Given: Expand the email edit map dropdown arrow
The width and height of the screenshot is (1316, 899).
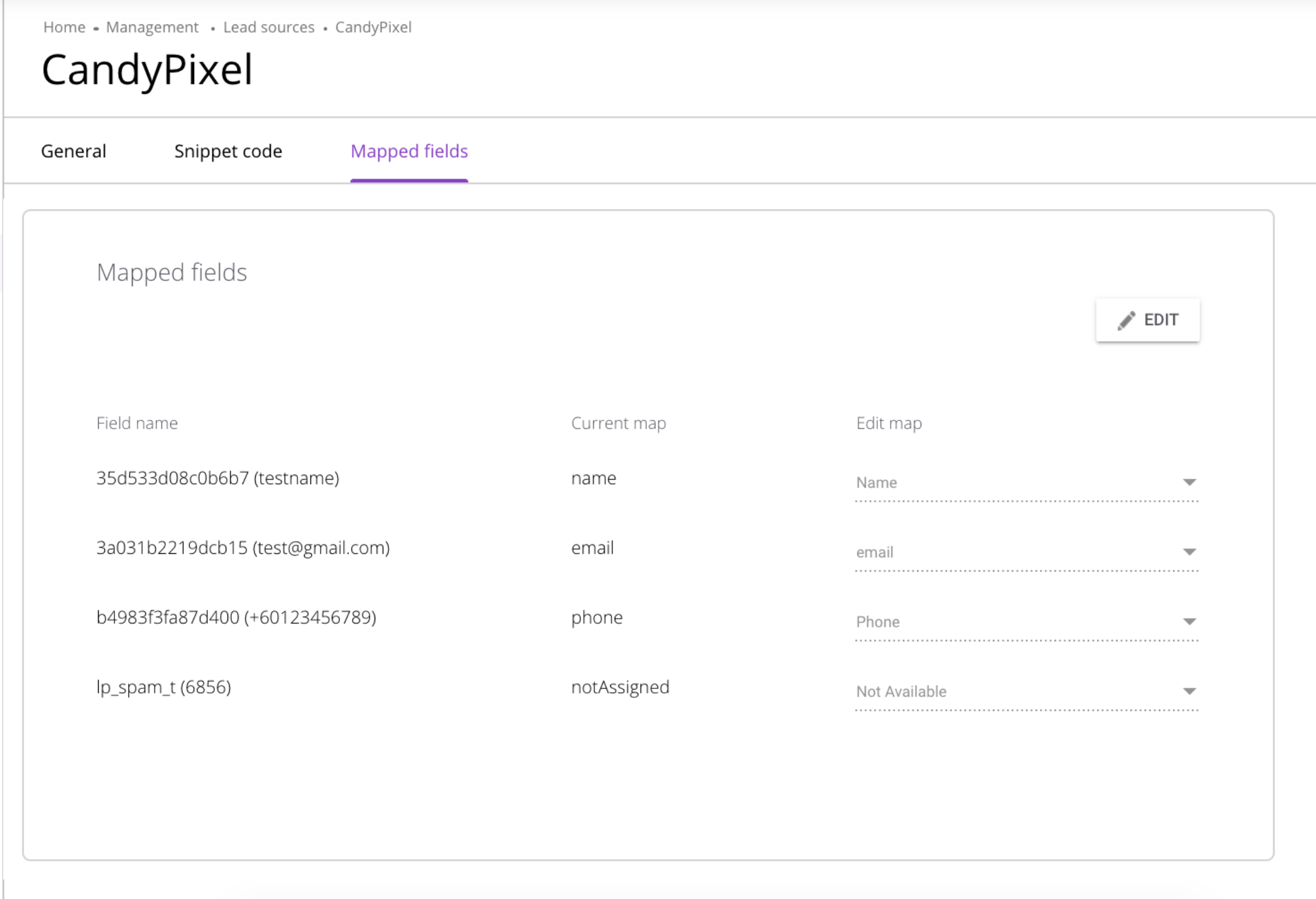Looking at the screenshot, I should click(x=1189, y=552).
